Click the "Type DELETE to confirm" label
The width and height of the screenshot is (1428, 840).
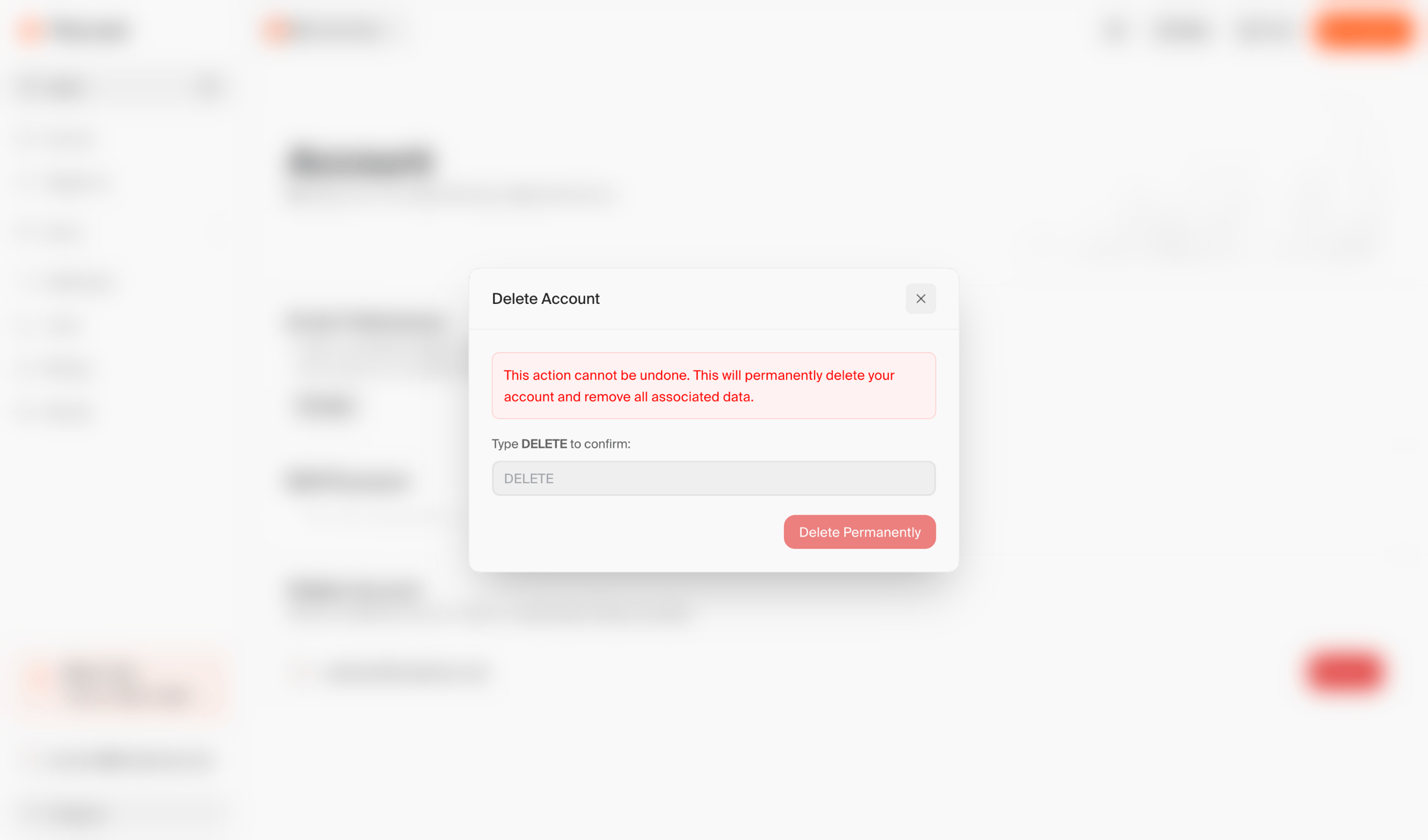561,444
